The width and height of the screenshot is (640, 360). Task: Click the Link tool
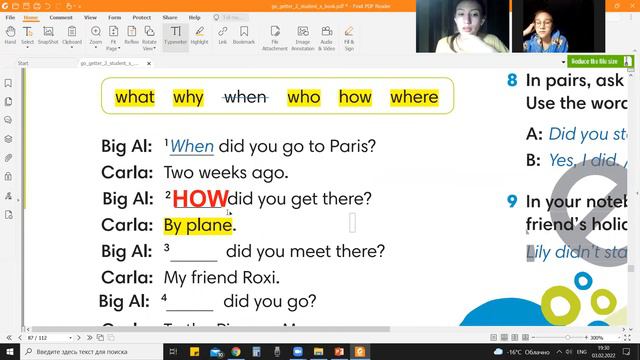(x=222, y=35)
